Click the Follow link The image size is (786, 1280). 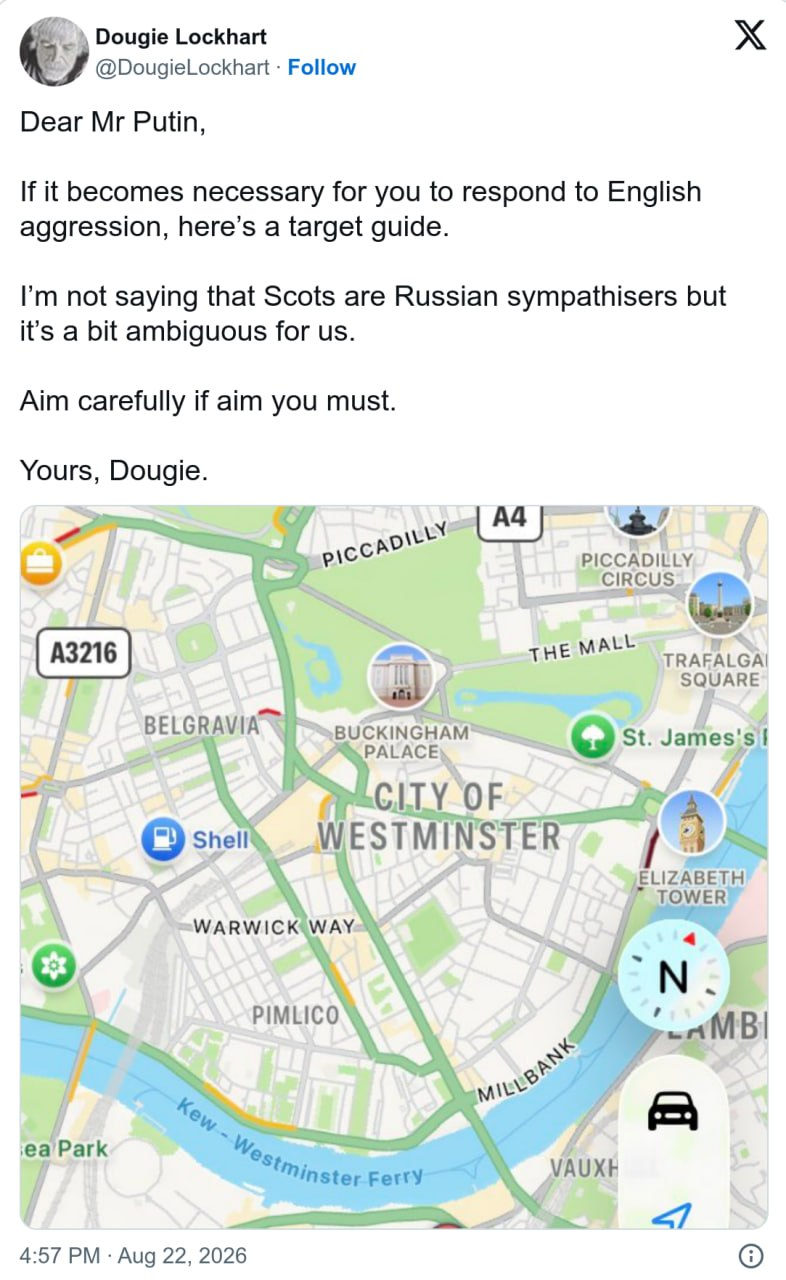[321, 67]
